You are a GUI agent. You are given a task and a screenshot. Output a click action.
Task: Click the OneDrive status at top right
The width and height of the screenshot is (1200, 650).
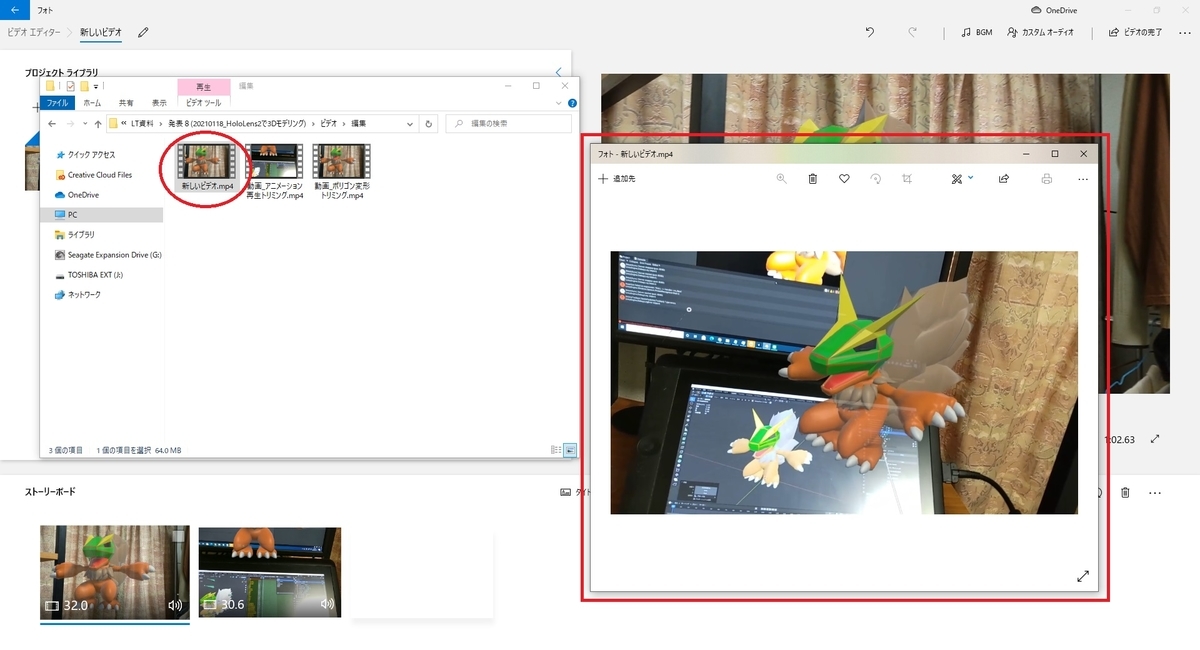click(1053, 9)
